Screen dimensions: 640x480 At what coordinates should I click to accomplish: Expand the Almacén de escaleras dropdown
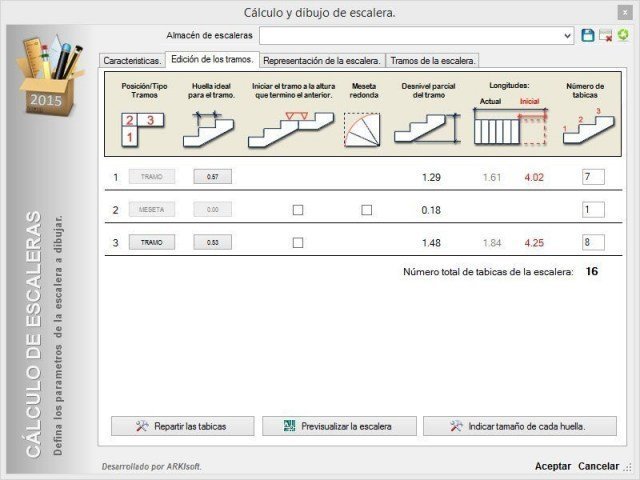coord(567,36)
